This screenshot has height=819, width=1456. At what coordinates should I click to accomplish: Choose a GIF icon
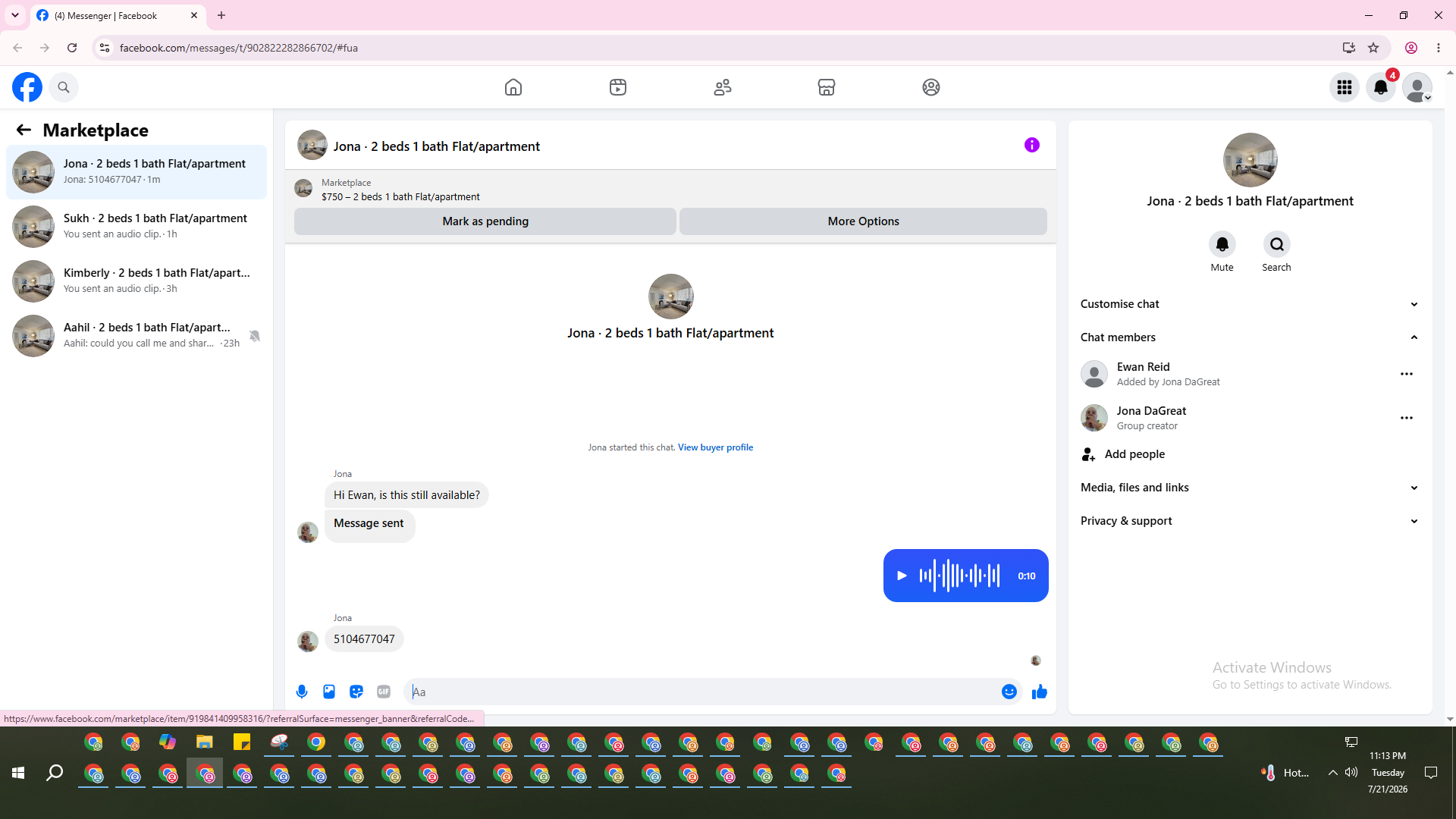[x=384, y=692]
